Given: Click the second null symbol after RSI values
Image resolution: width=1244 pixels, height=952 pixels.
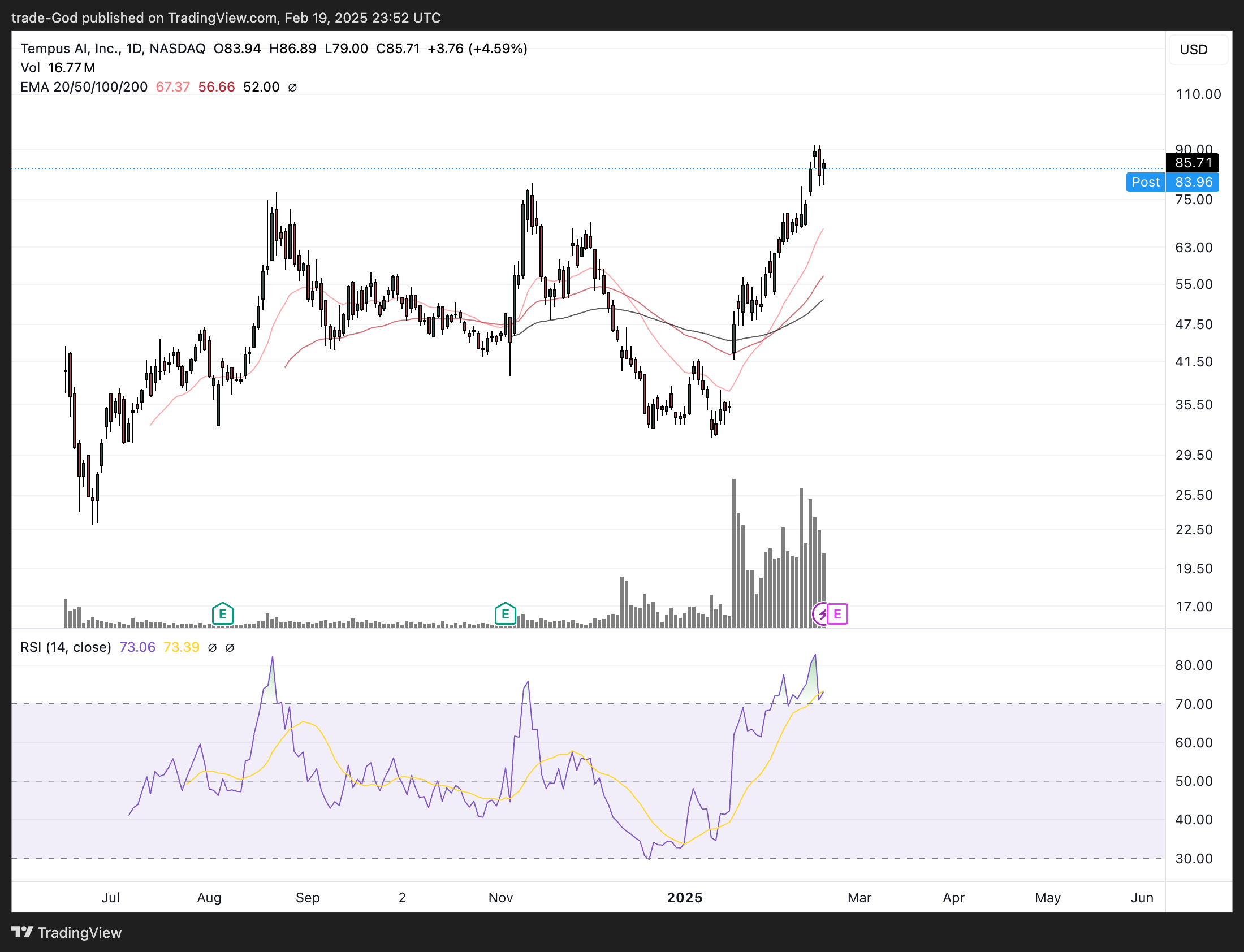Looking at the screenshot, I should (230, 647).
